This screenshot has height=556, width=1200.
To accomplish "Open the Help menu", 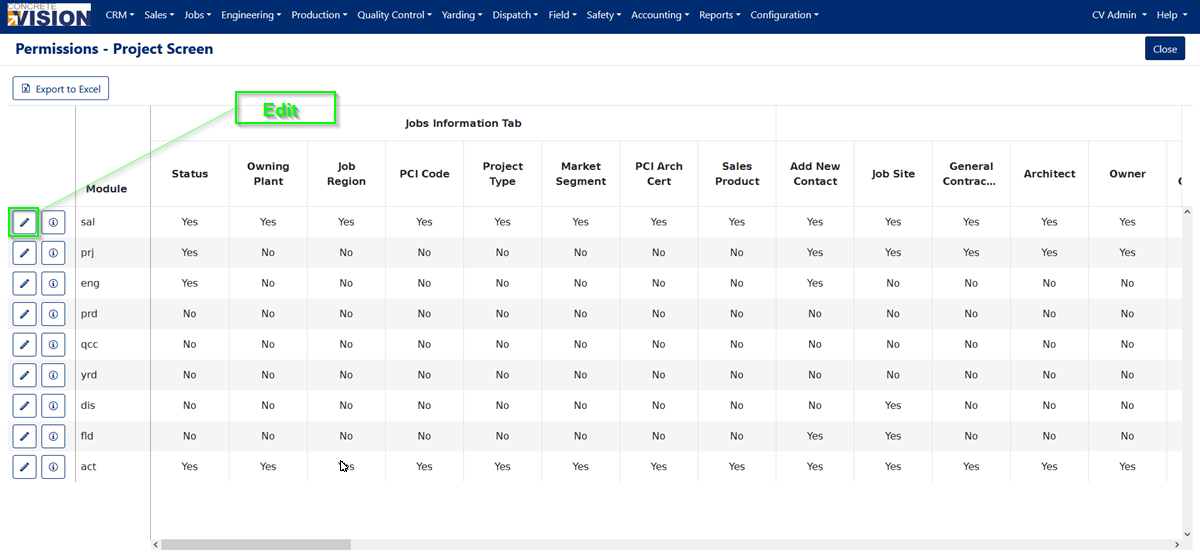I will (x=1170, y=15).
